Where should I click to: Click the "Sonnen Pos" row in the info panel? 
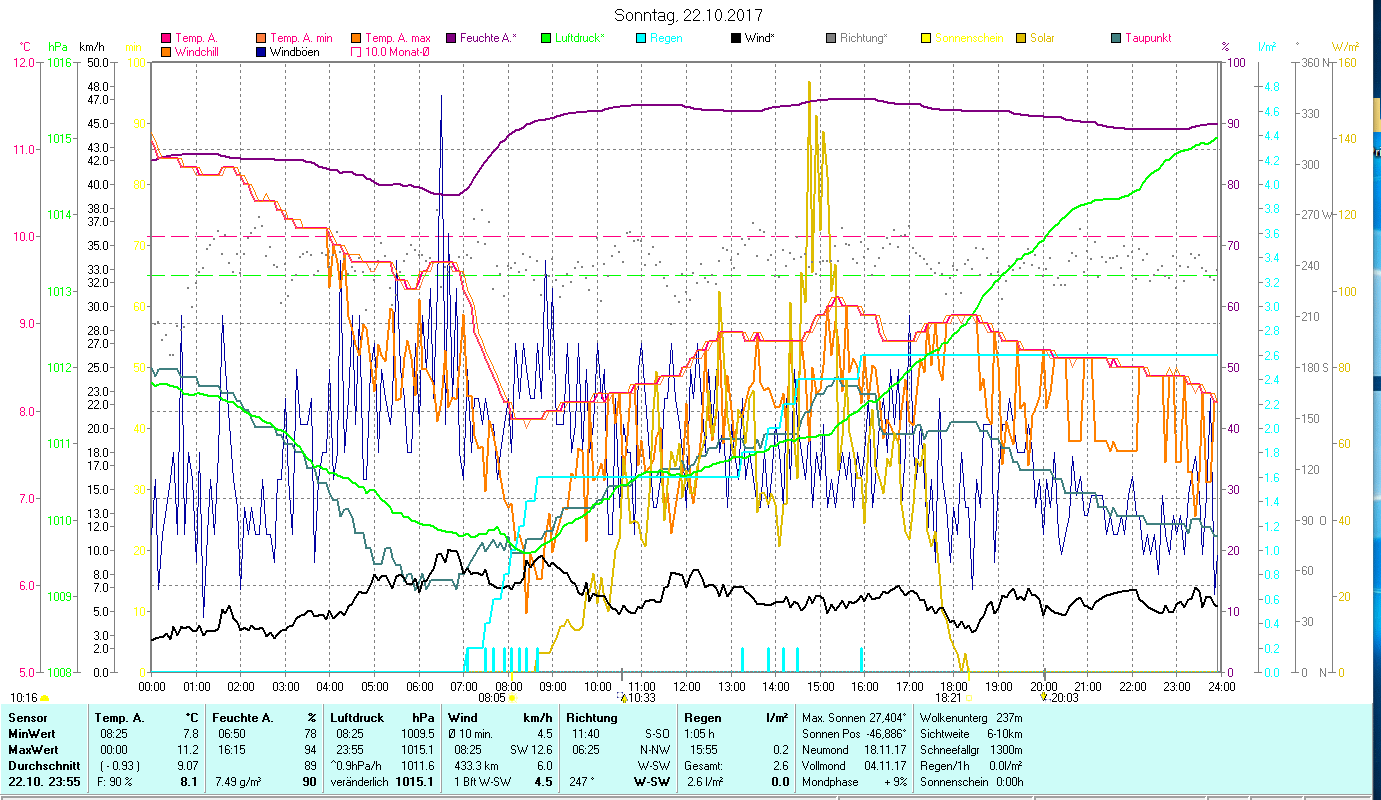point(855,734)
